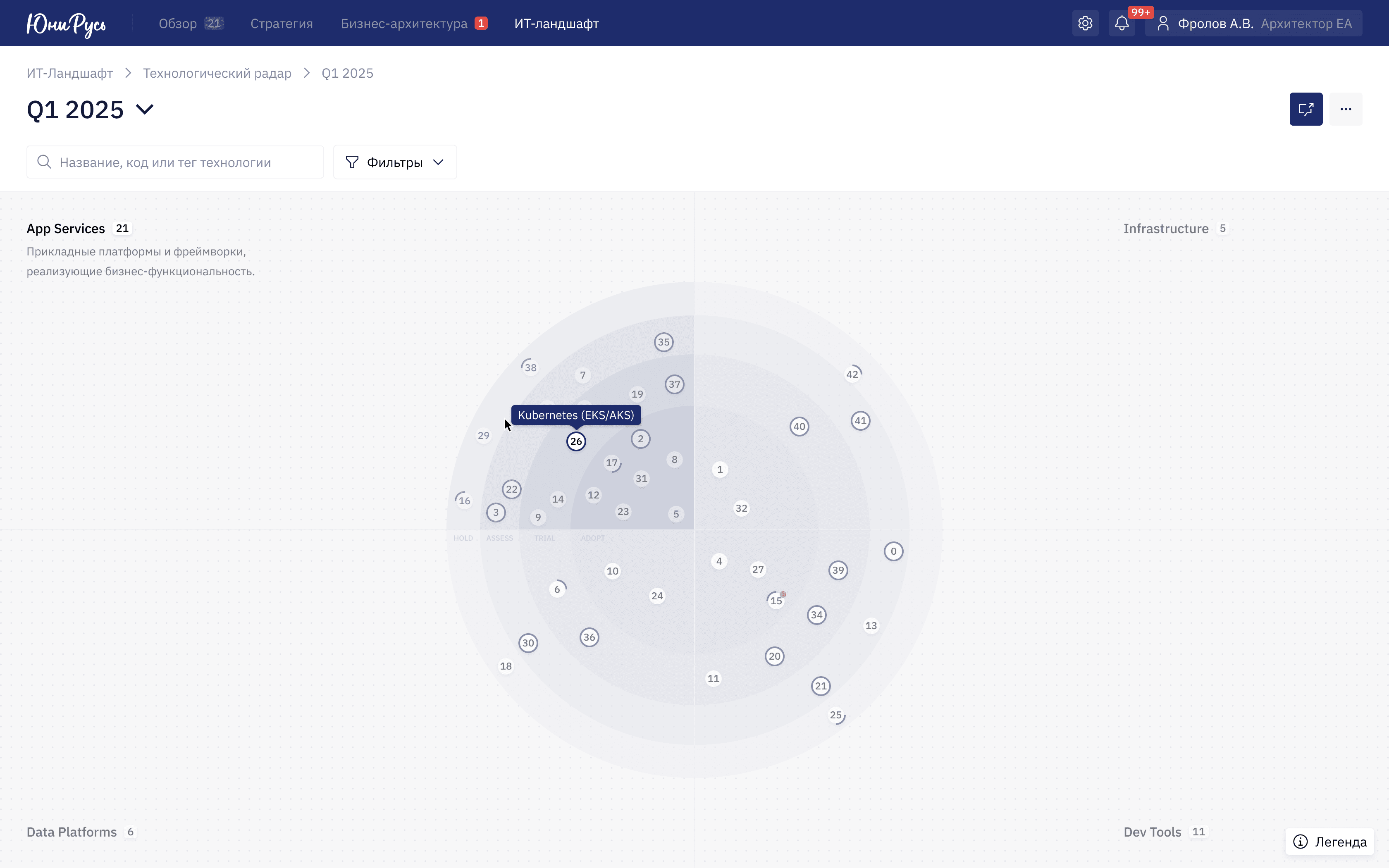Select the Data Platforms quadrant label
This screenshot has height=868, width=1389.
point(72,832)
